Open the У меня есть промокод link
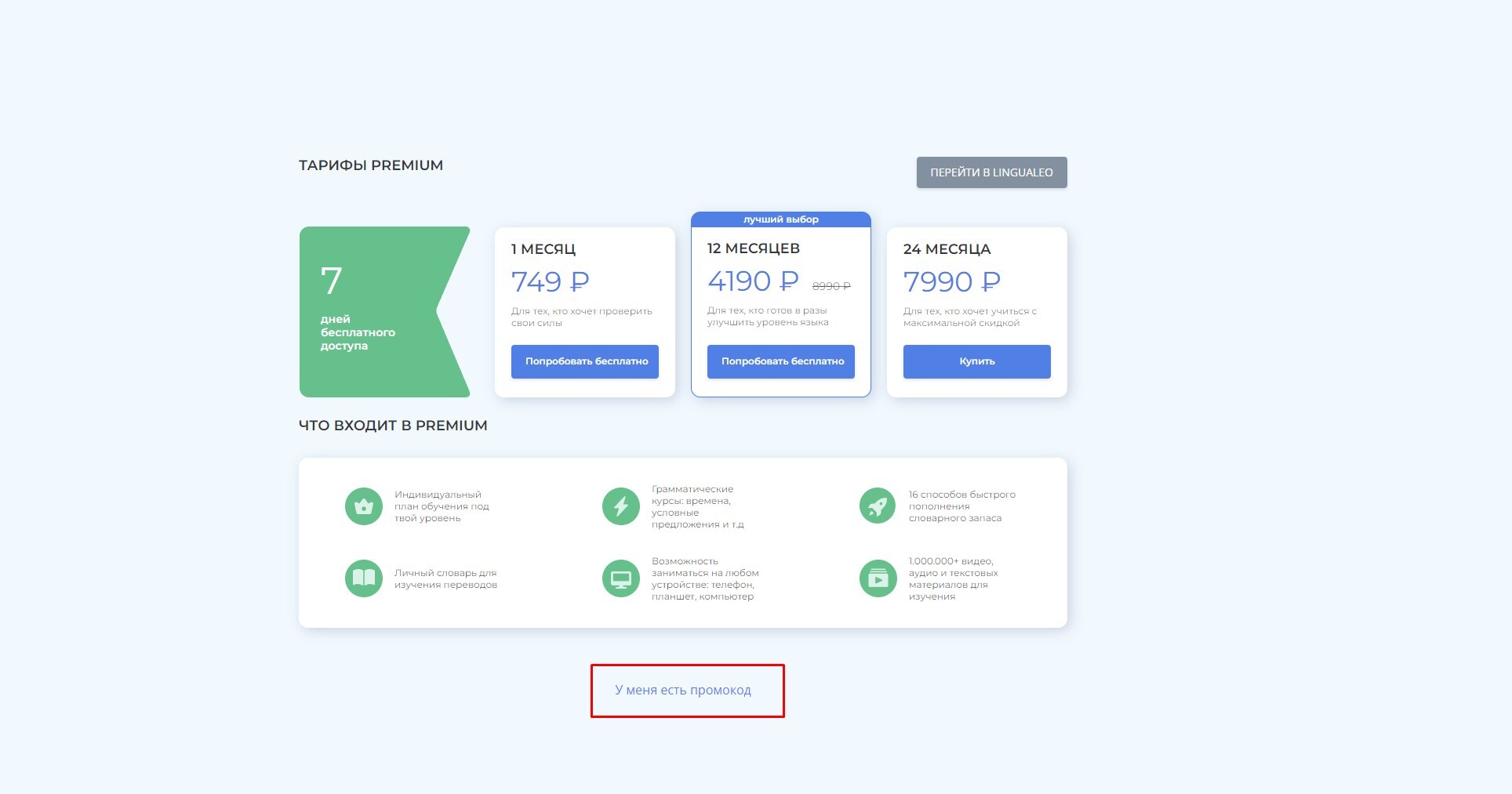This screenshot has height=794, width=1512. pos(683,690)
